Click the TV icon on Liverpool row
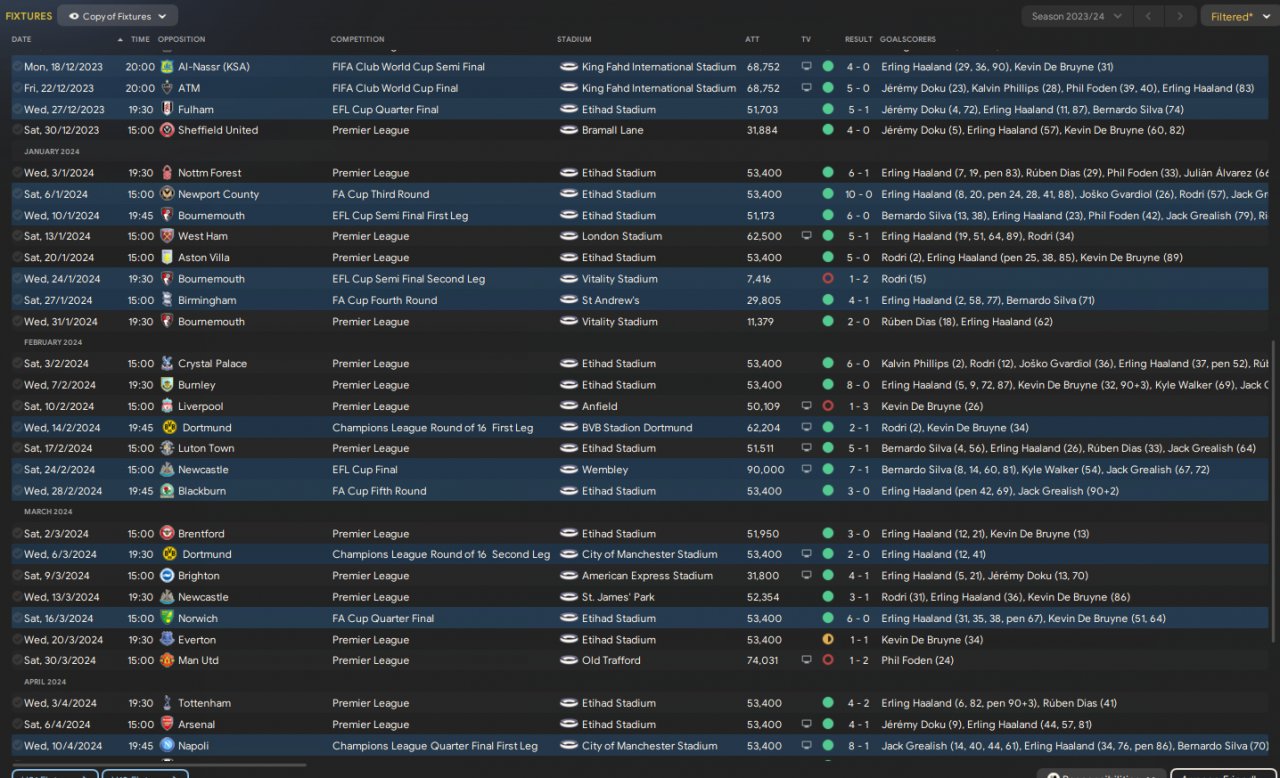 tap(807, 406)
